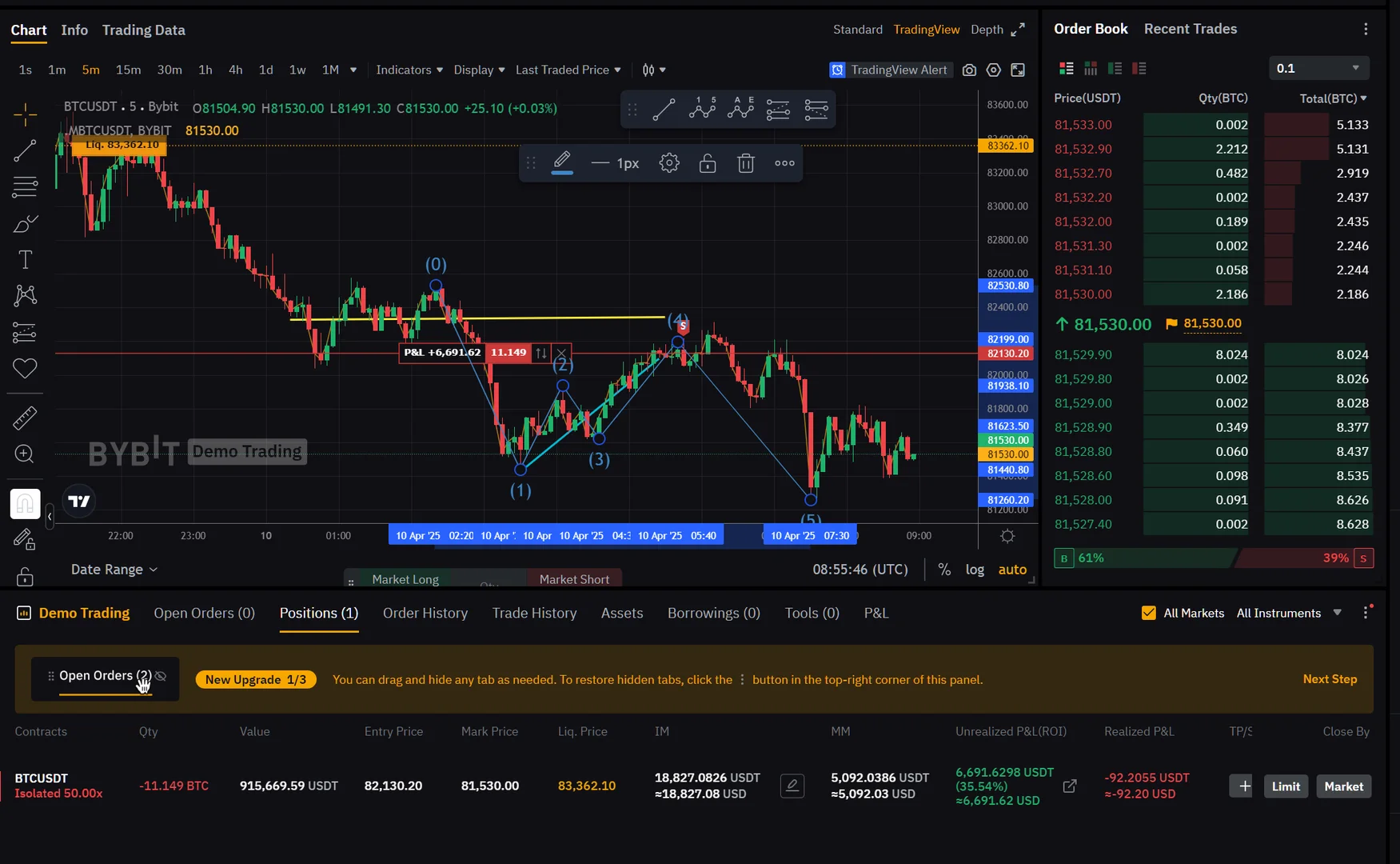Toggle lock all drawings
The width and height of the screenshot is (1400, 864).
coord(25,575)
